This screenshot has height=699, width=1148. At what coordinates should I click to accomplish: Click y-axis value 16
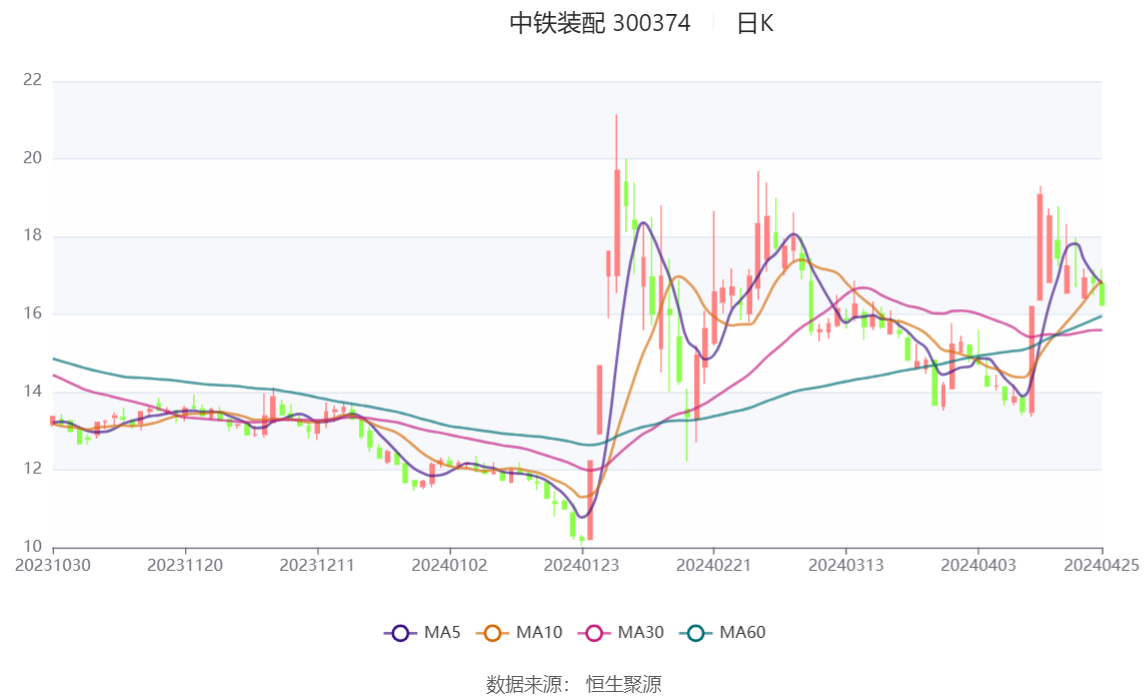tap(32, 313)
